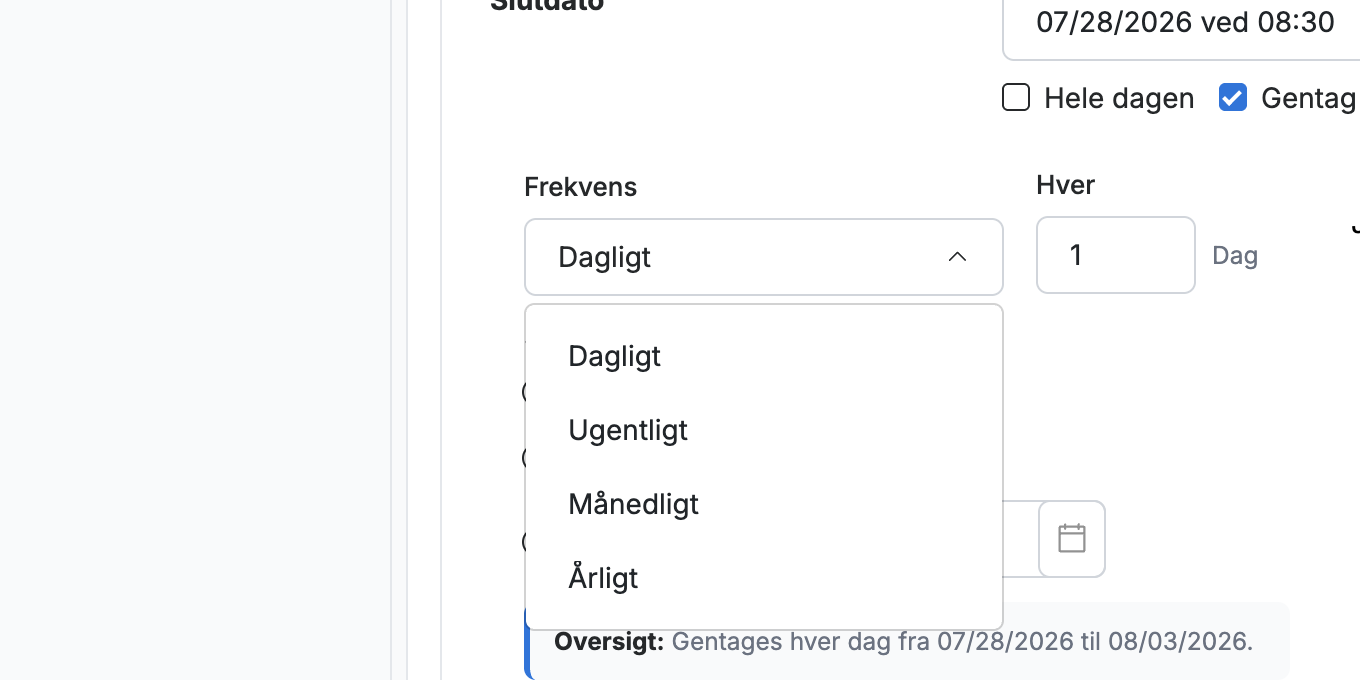
Task: Click the Dag unit text
Action: [1235, 256]
